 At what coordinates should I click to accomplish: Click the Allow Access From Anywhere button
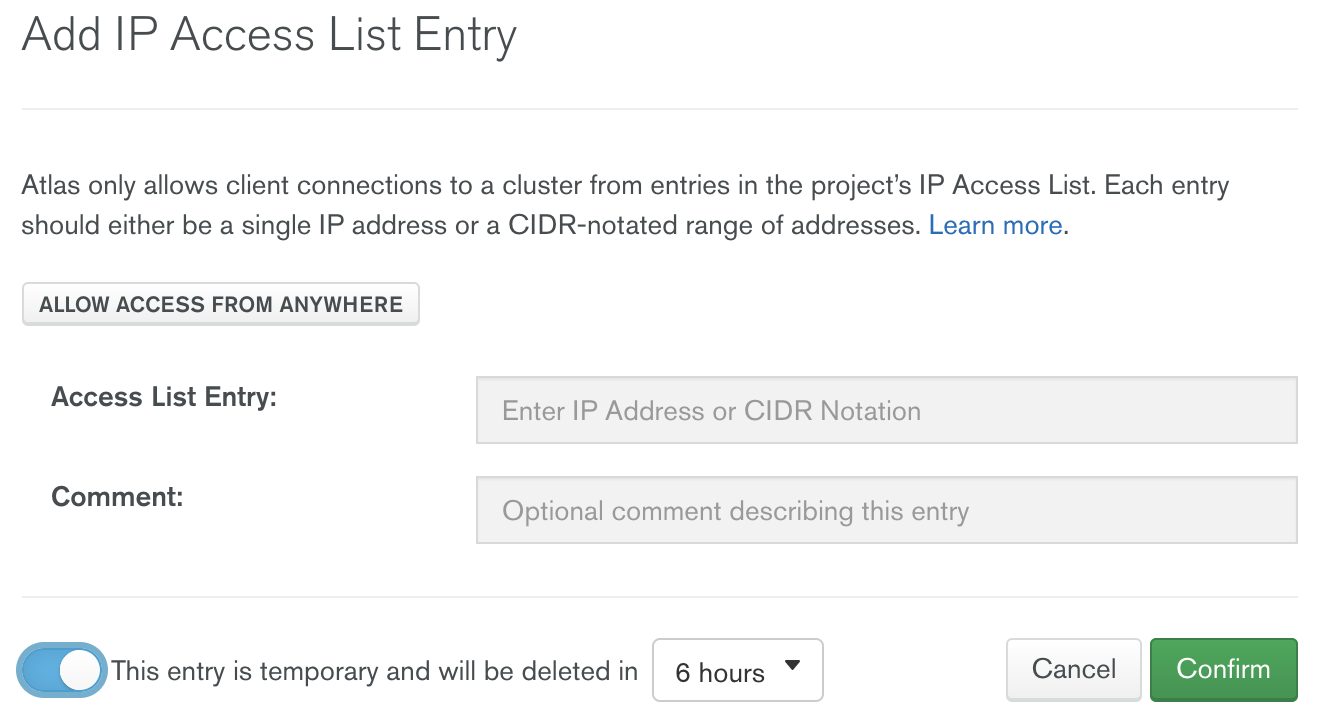(x=221, y=305)
